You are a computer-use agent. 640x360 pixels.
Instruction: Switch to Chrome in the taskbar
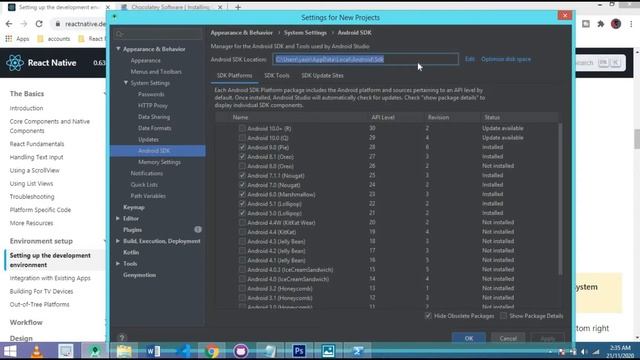point(211,351)
